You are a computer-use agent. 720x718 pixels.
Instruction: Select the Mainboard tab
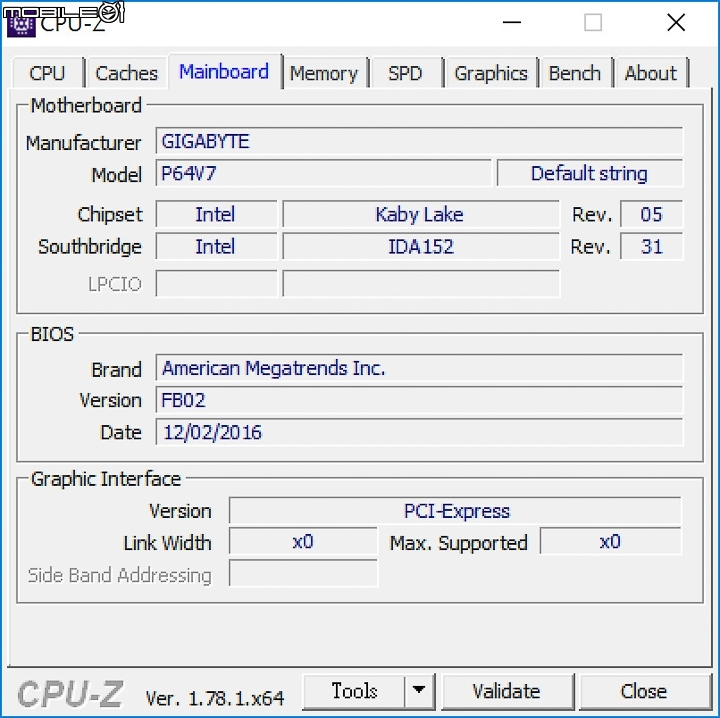tap(225, 72)
